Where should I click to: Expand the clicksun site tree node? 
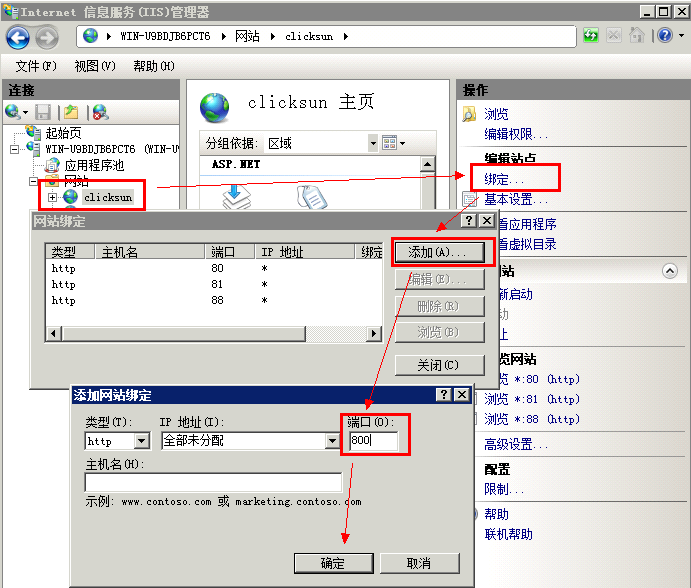click(x=53, y=197)
